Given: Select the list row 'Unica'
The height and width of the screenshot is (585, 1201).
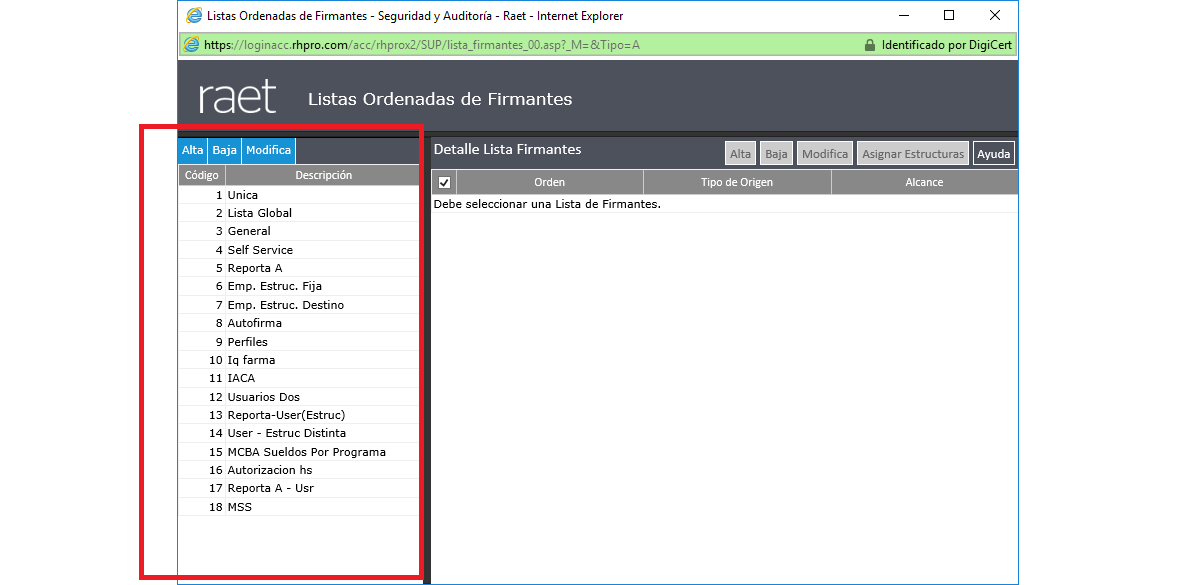Looking at the screenshot, I should point(299,195).
